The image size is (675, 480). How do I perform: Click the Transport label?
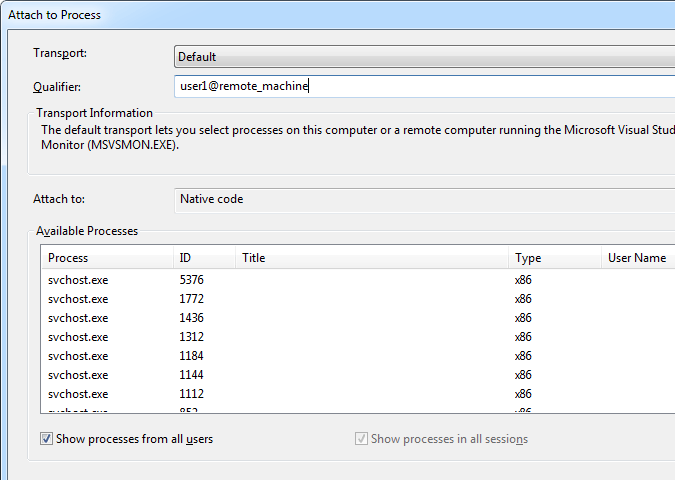60,53
